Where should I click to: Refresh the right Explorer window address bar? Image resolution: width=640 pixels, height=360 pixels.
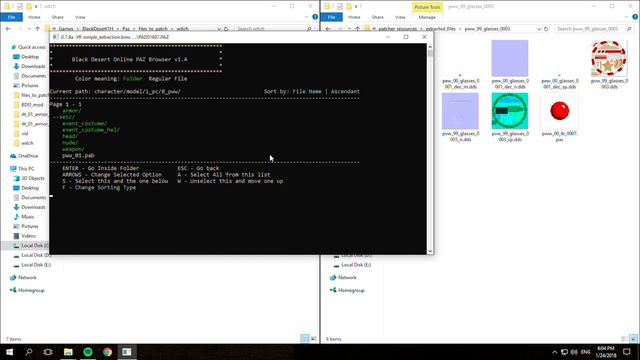click(546, 29)
